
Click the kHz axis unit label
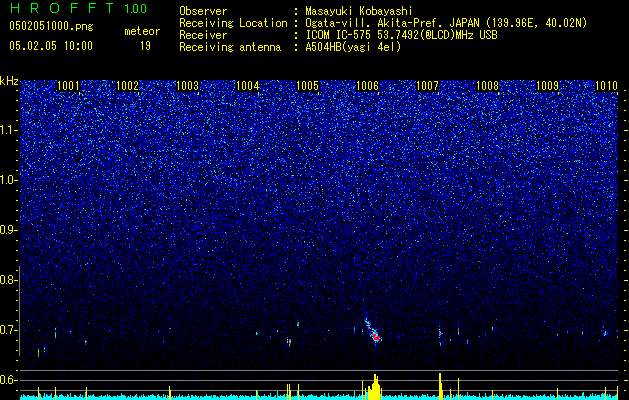click(x=9, y=81)
